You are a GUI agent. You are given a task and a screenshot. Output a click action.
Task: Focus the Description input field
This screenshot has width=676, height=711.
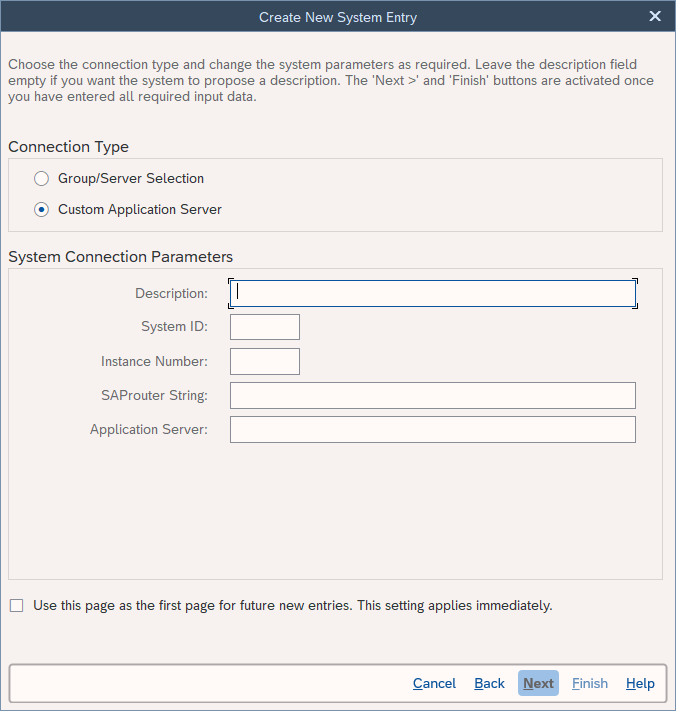click(433, 293)
